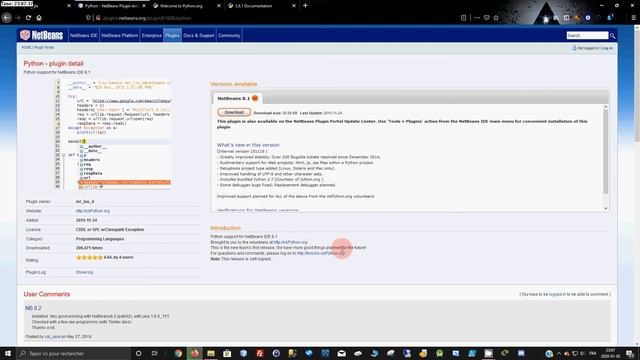Open the Cortana circle icon in taskbar

point(138,353)
